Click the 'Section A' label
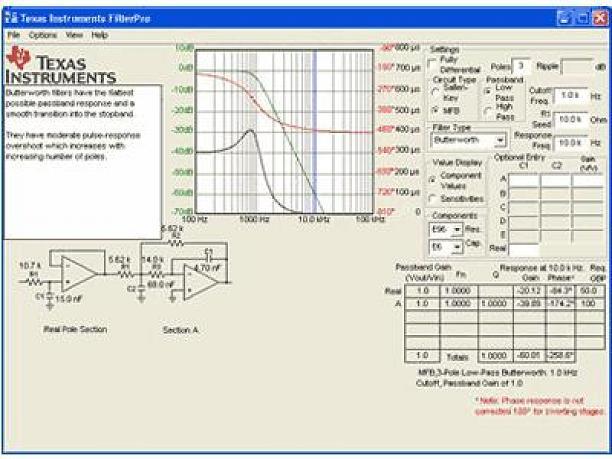 click(180, 330)
